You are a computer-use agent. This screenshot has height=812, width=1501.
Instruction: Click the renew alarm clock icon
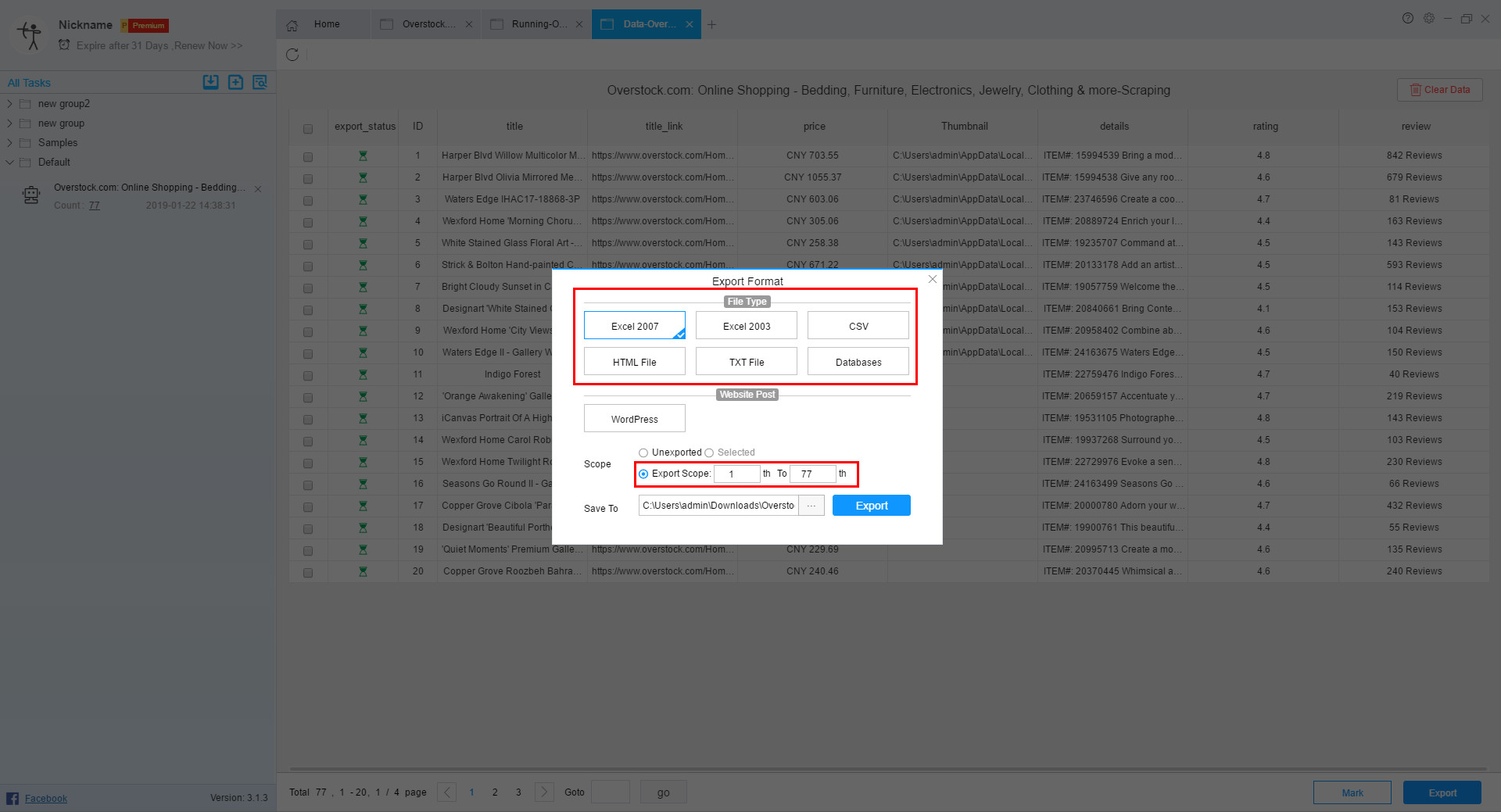pyautogui.click(x=64, y=45)
